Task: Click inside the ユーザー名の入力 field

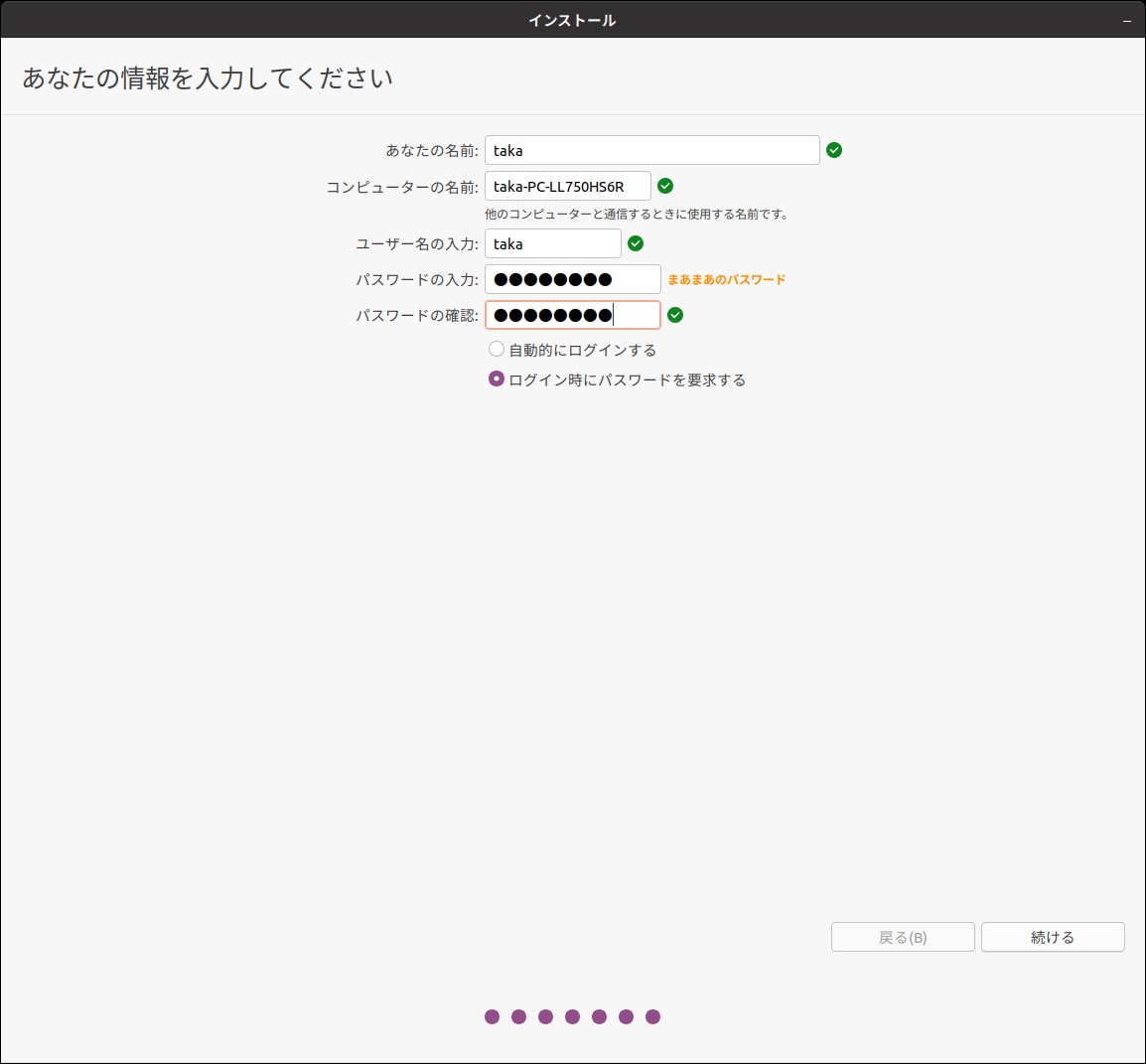Action: (x=552, y=243)
